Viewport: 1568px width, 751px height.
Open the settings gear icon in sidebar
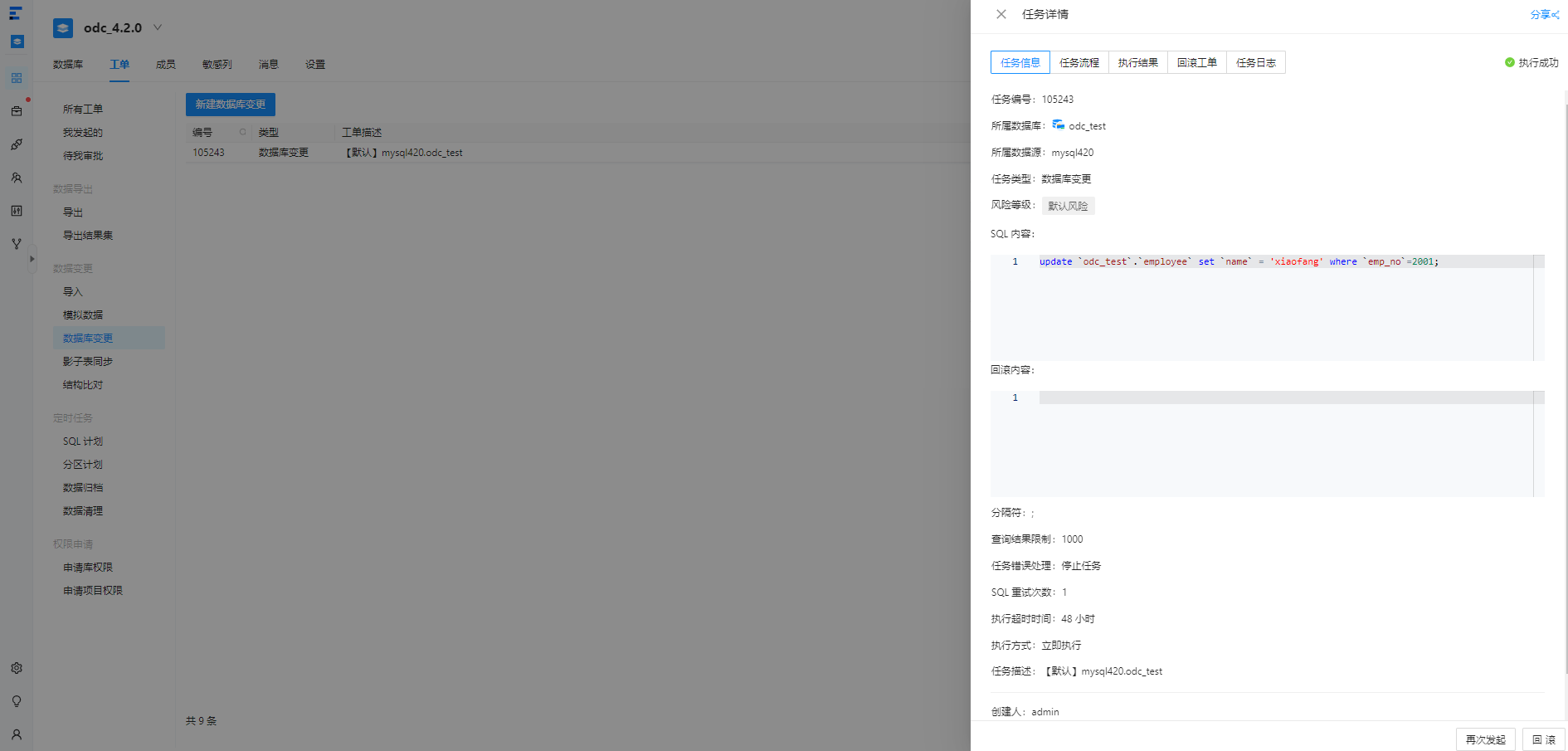(17, 668)
